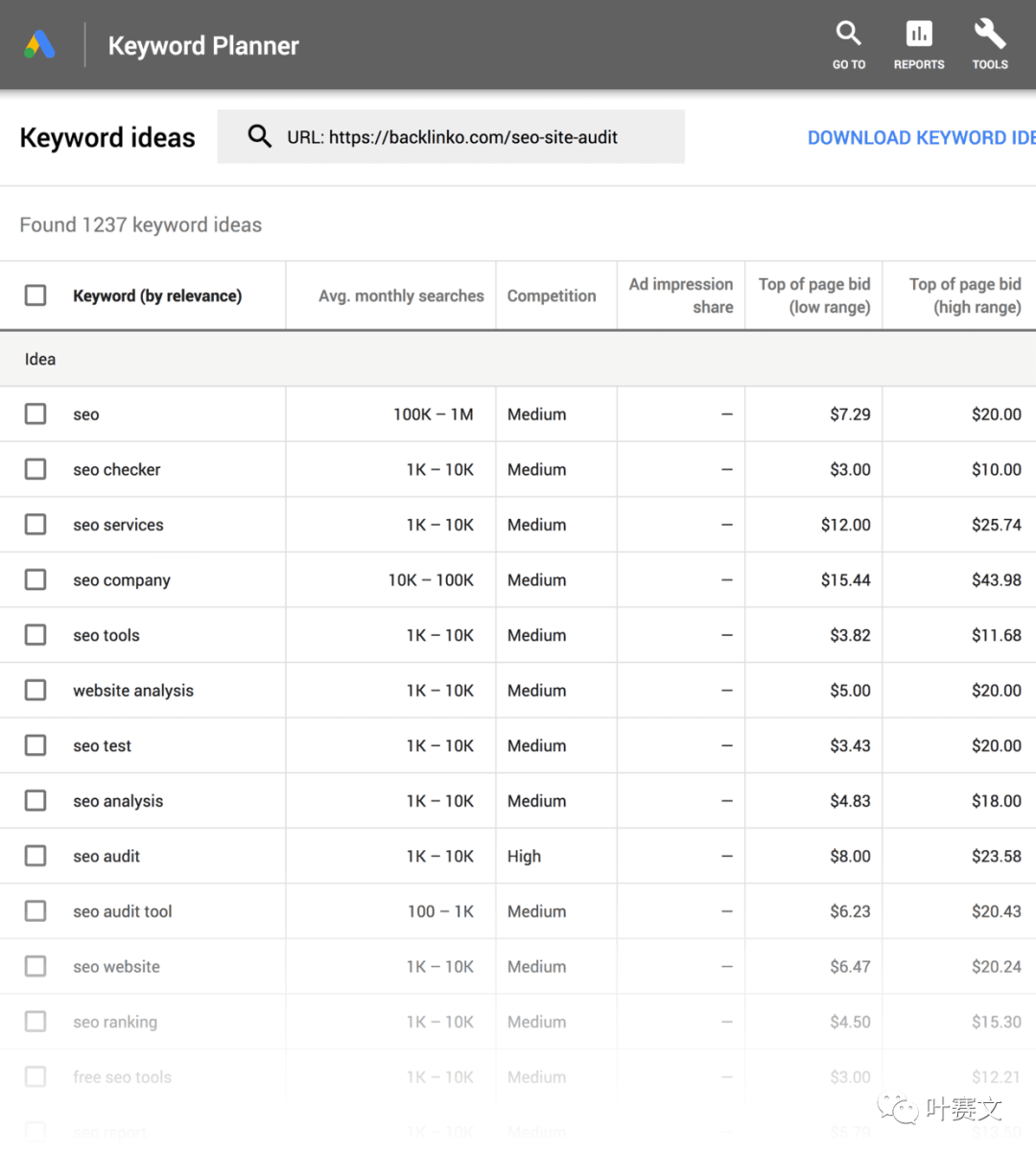Sort by Top of page bid low range
The height and width of the screenshot is (1155, 1036).
[x=814, y=295]
